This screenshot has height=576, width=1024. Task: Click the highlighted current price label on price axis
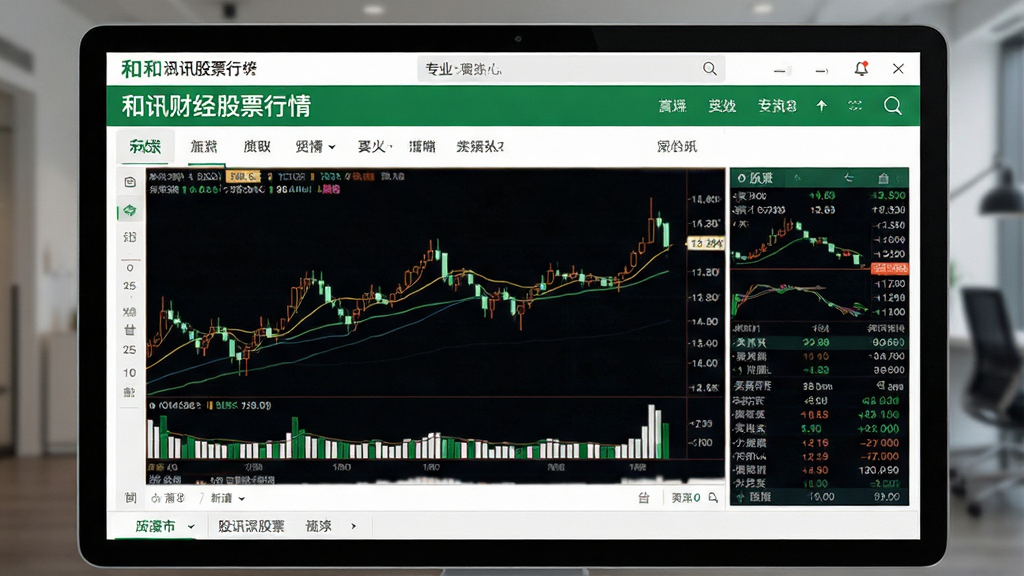click(x=706, y=243)
